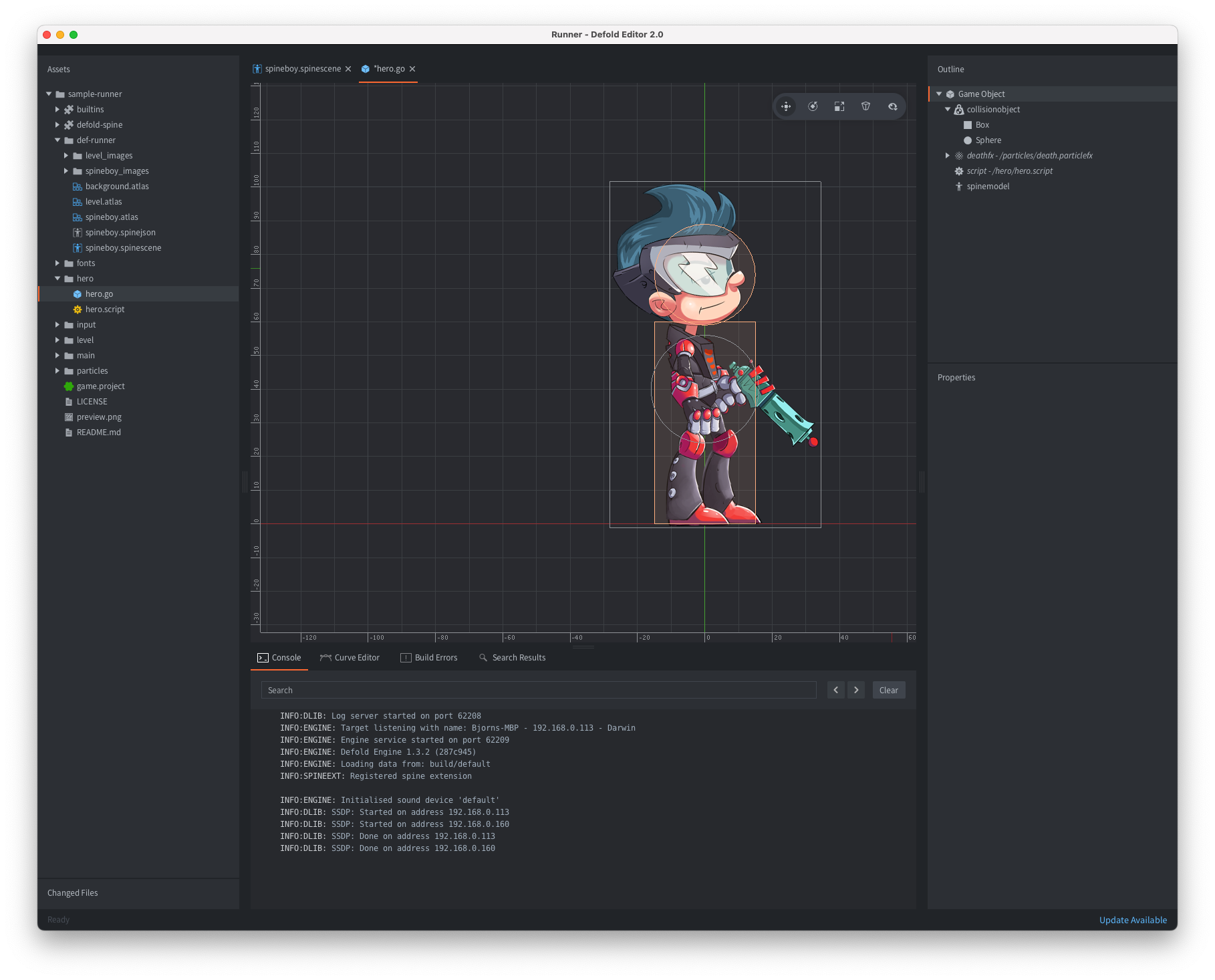This screenshot has height=980, width=1215.
Task: Open the level.atlas asset
Action: (104, 201)
